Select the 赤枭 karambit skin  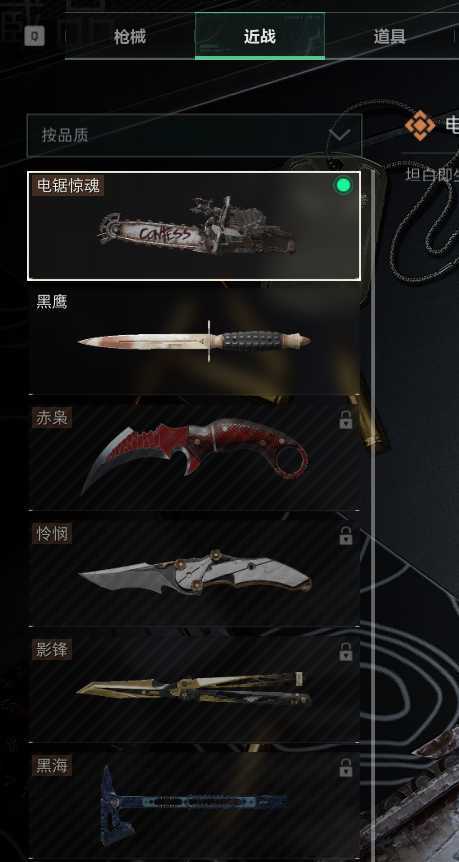(x=194, y=456)
